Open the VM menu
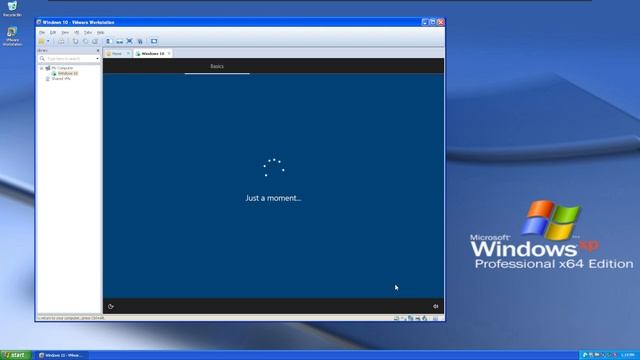640x360 pixels. tap(76, 32)
